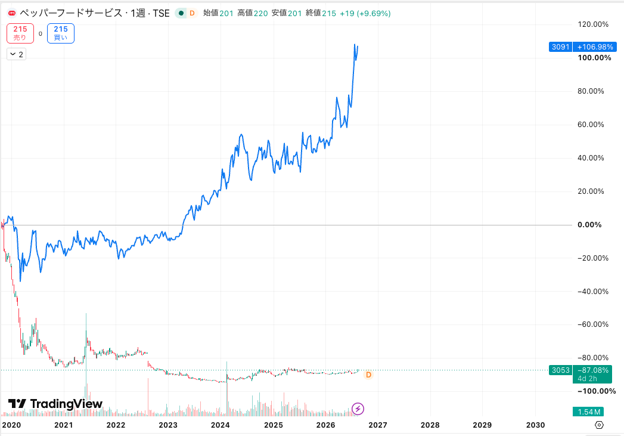Click the 1.54M volume label
Image resolution: width=624 pixels, height=436 pixels.
(588, 412)
